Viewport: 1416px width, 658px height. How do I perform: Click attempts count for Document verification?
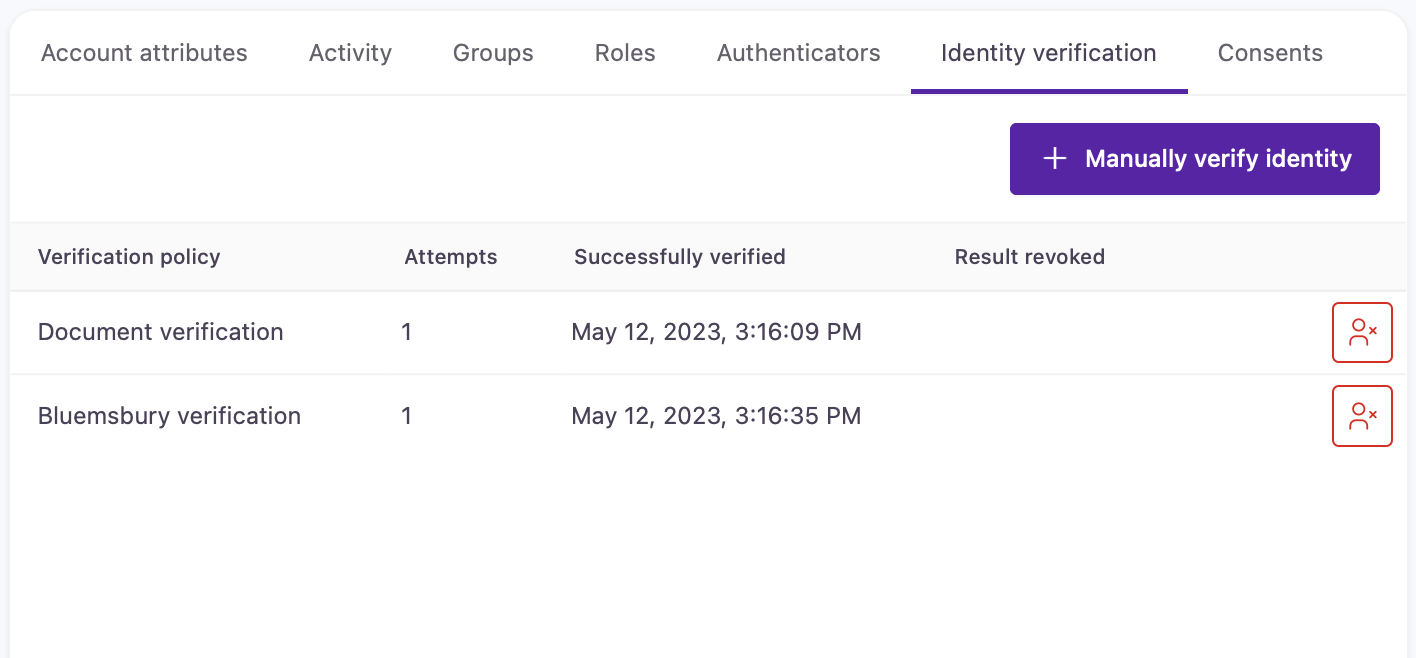point(407,332)
